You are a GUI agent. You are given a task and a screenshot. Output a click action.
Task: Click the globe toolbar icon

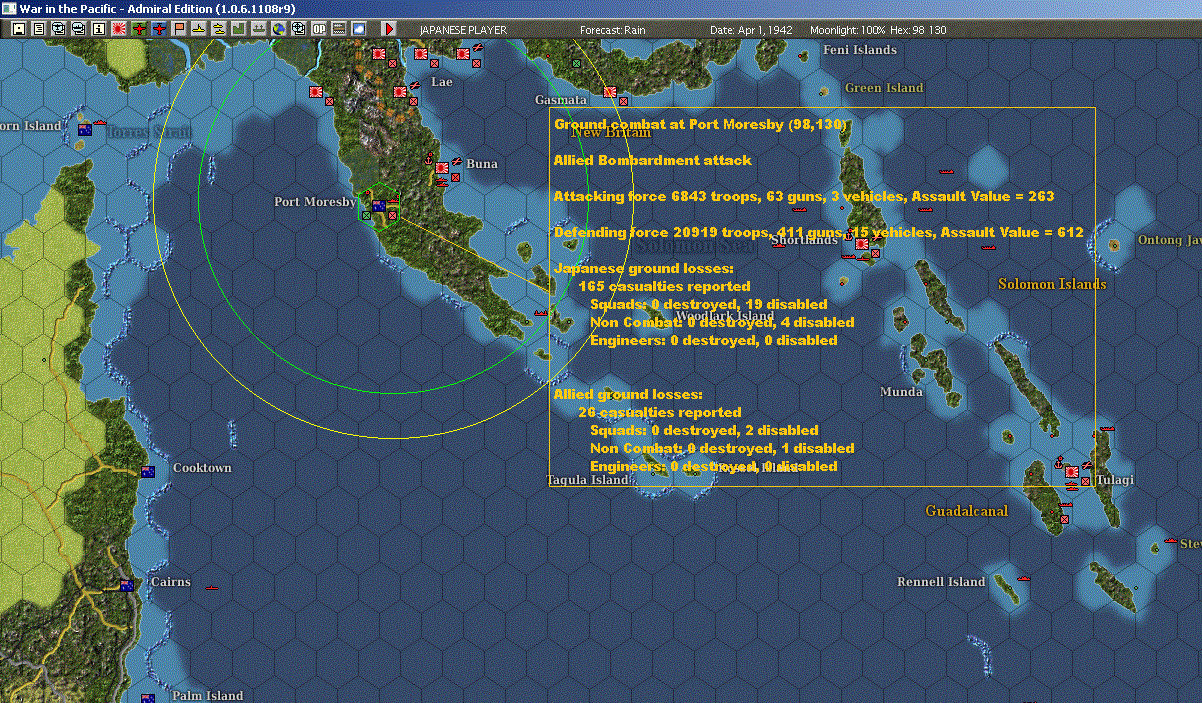pos(279,29)
